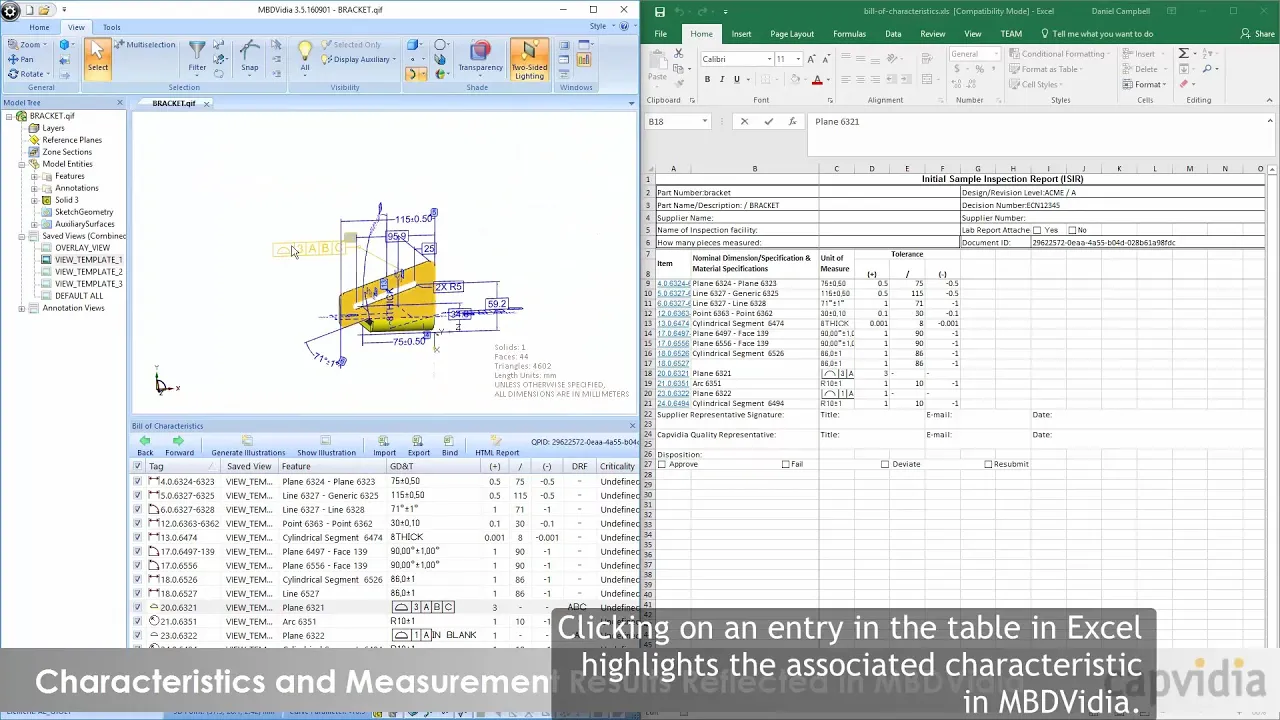Select VIEW_TEMPLATE_1 in Model Tree

(x=88, y=260)
